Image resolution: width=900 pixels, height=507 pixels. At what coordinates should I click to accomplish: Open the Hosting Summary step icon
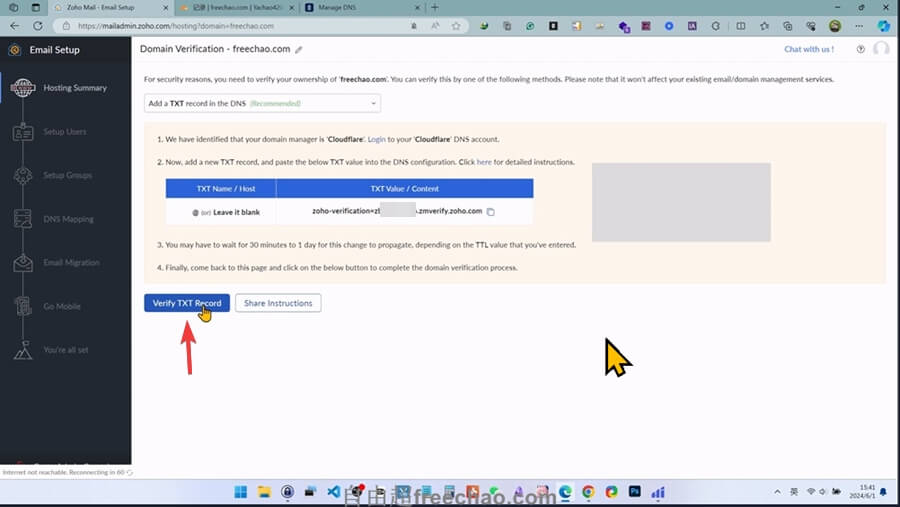(22, 88)
